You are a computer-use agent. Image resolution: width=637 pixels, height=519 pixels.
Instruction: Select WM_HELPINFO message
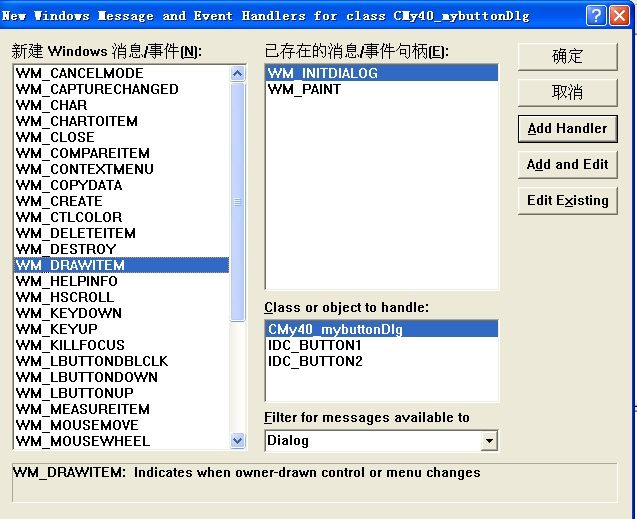tap(121, 281)
